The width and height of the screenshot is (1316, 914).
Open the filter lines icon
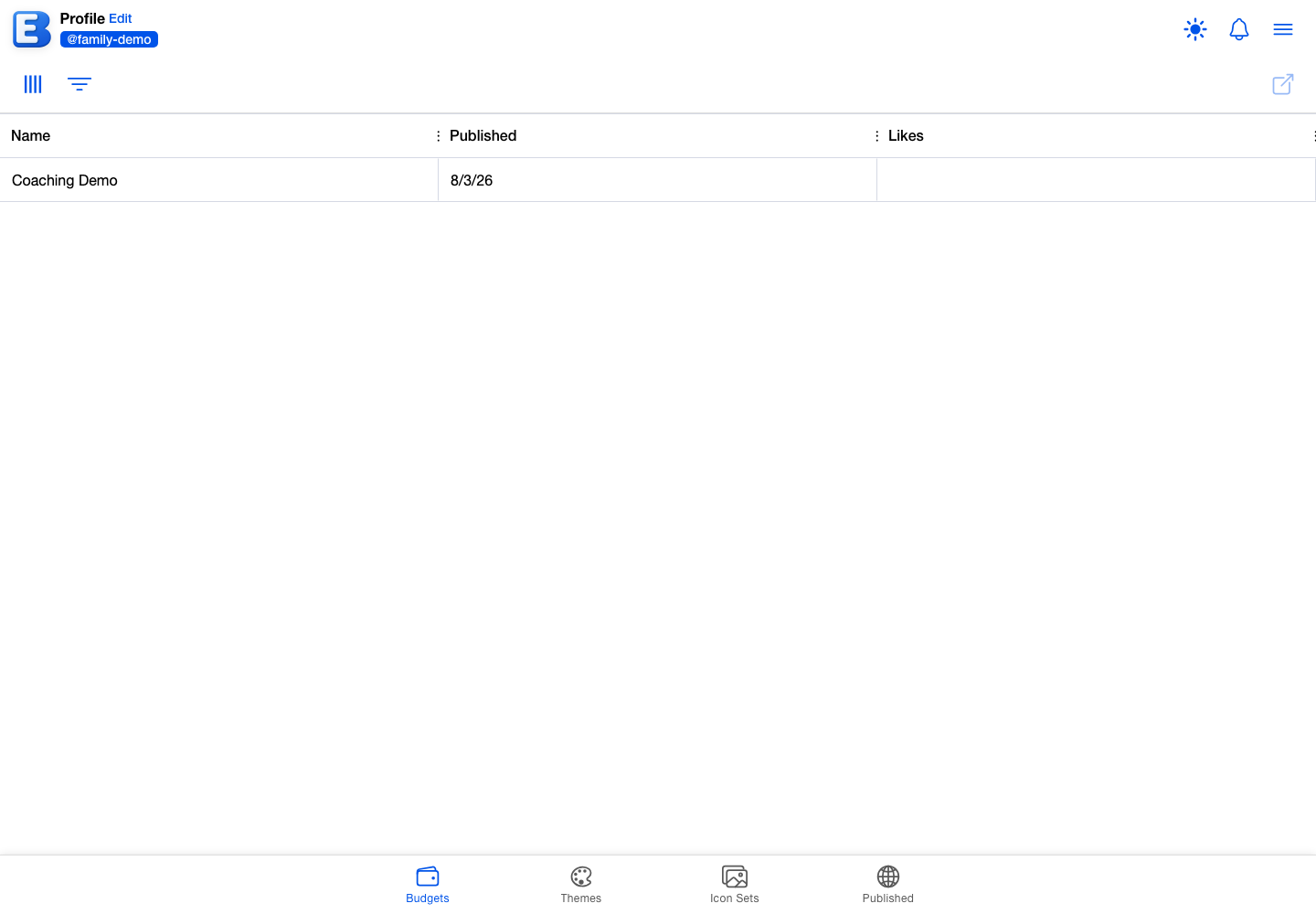coord(80,84)
